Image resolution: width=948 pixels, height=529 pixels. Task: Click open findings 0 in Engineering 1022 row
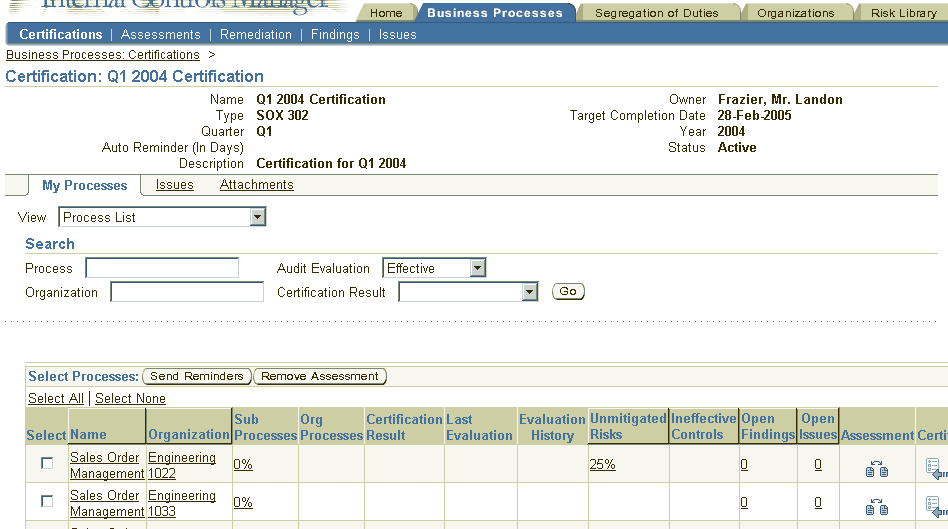[x=744, y=464]
